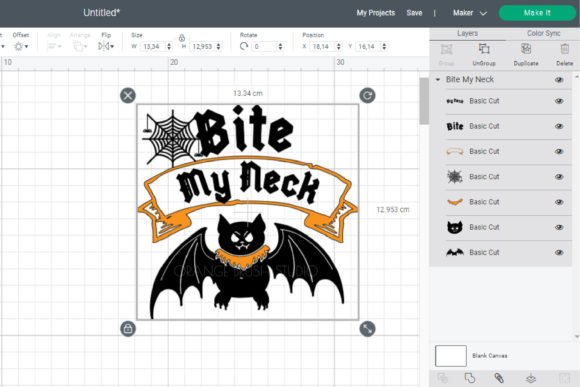The height and width of the screenshot is (387, 580).
Task: Click the Layers panel scrollbar
Action: point(576,206)
